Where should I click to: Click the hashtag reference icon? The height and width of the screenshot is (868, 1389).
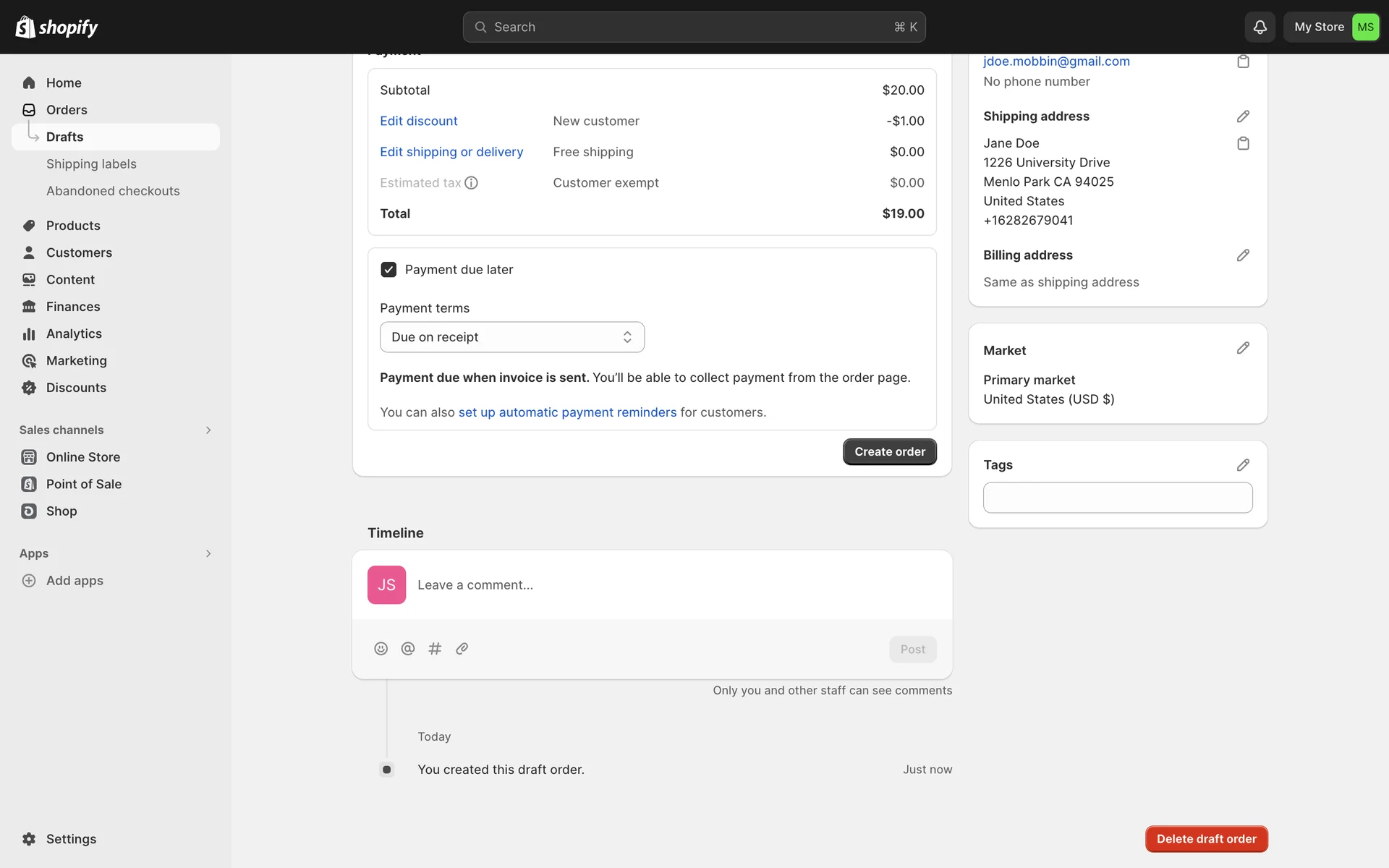[435, 649]
